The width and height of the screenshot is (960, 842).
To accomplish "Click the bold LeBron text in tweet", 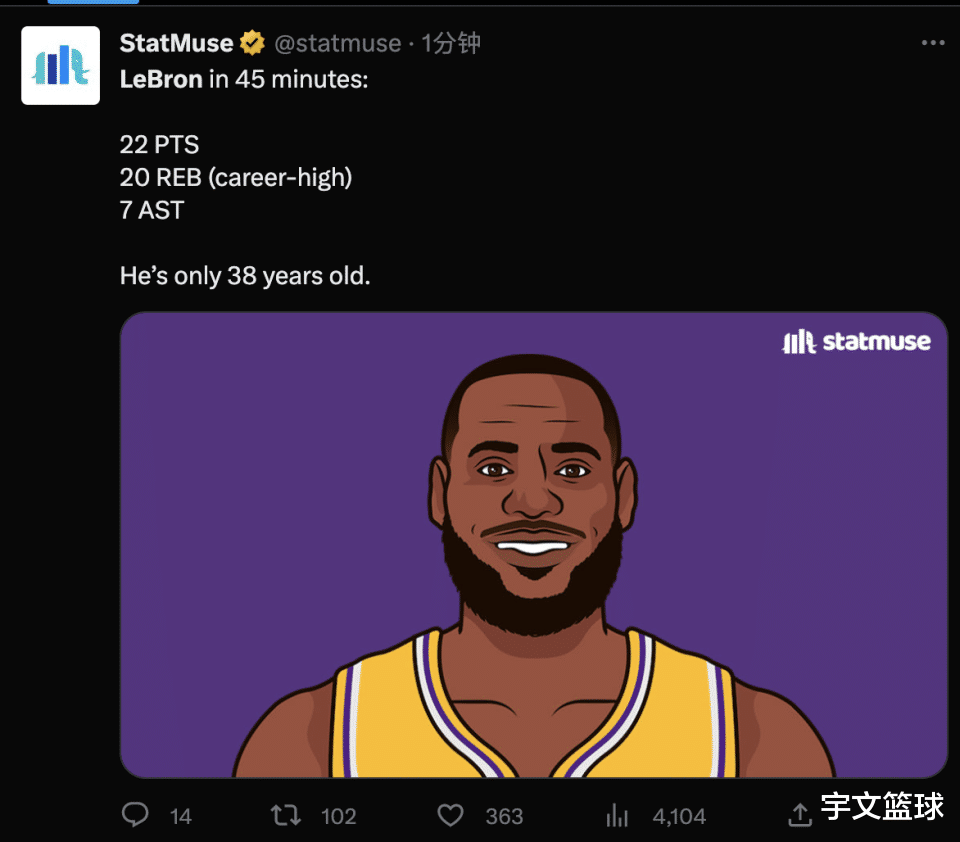I will [x=161, y=79].
